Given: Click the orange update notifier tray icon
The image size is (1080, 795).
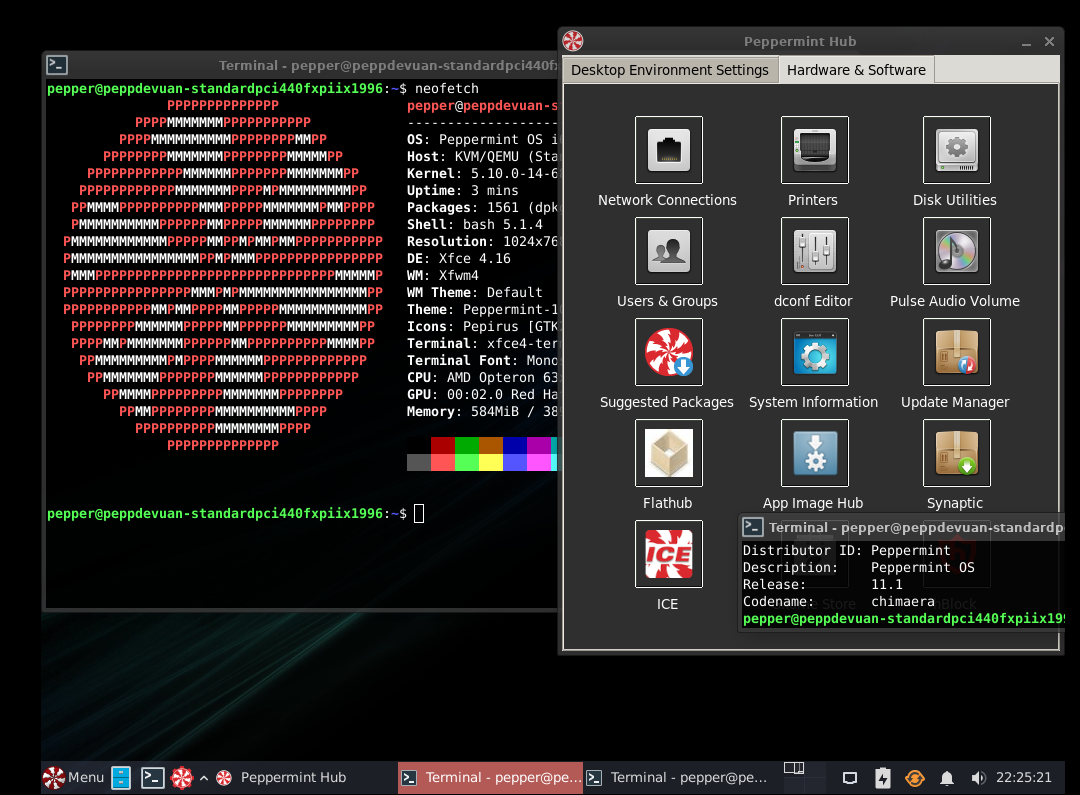Looking at the screenshot, I should click(915, 778).
